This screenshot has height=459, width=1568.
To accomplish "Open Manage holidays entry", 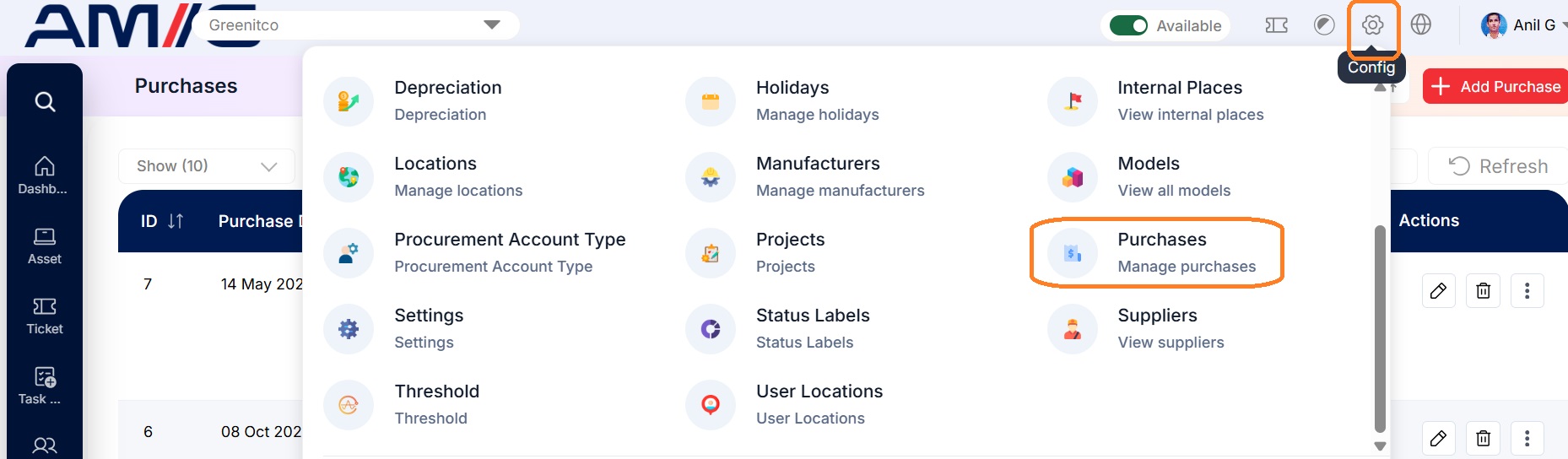I will tap(817, 115).
